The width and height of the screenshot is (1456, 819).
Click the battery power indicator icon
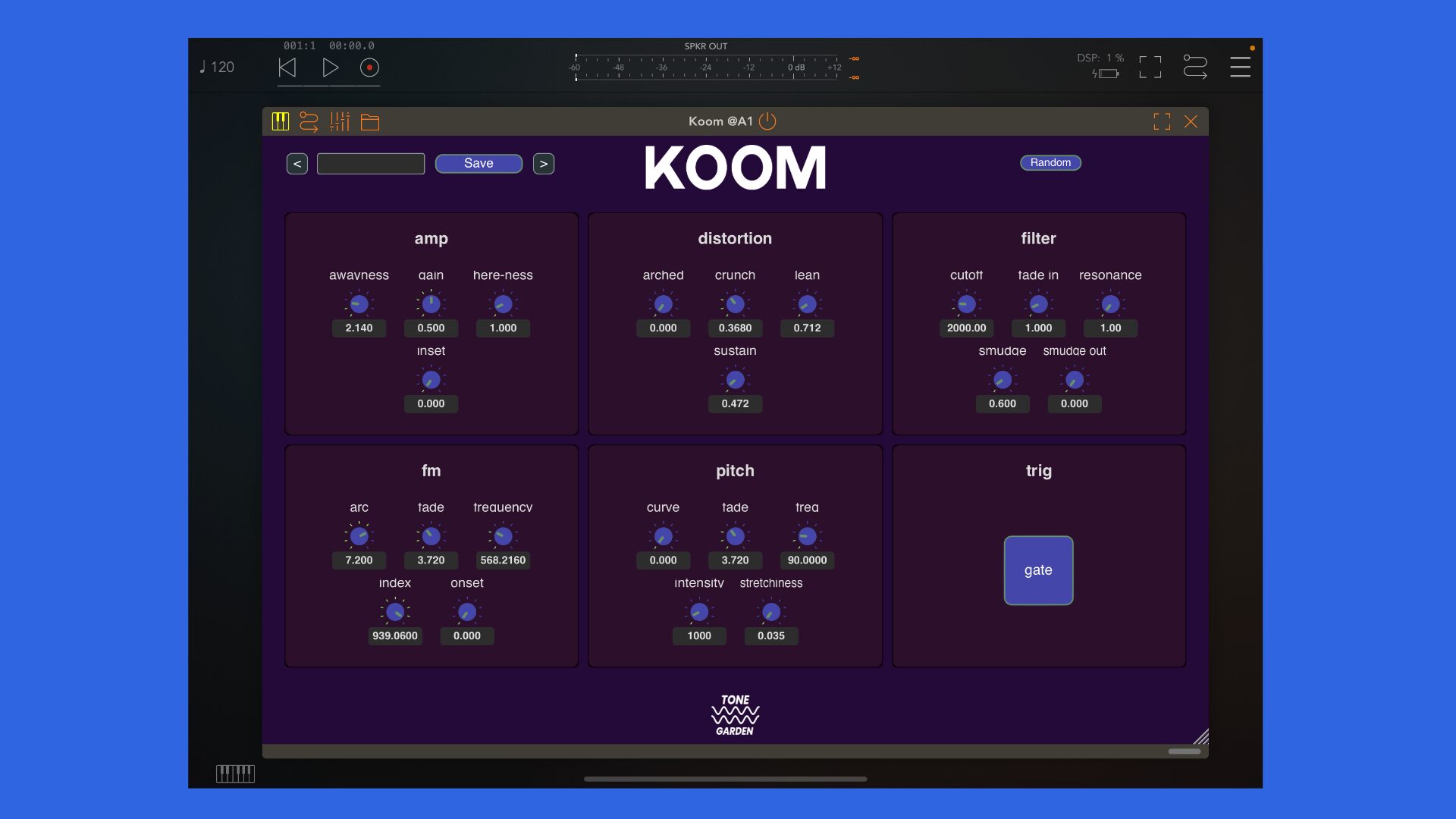tap(1106, 74)
